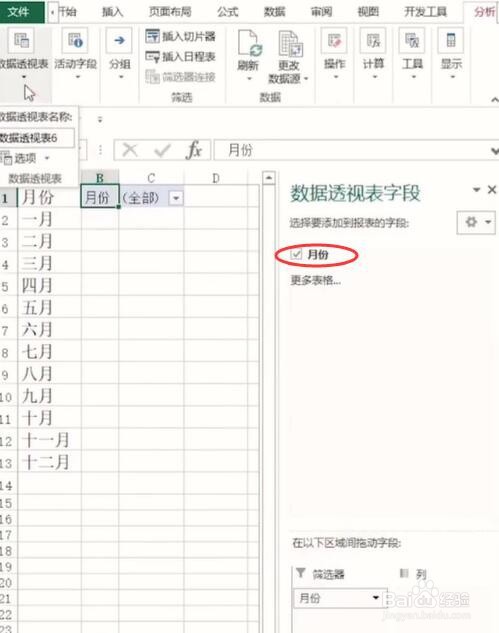Open the (全部) filter dropdown in C1
Image resolution: width=499 pixels, height=633 pixels.
pyautogui.click(x=176, y=198)
